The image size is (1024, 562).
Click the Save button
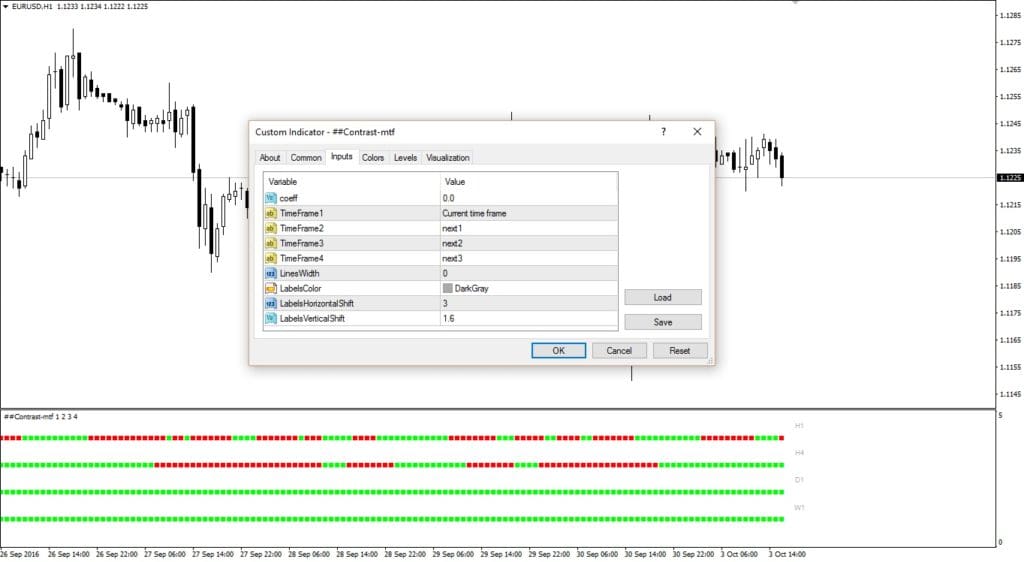click(x=663, y=322)
